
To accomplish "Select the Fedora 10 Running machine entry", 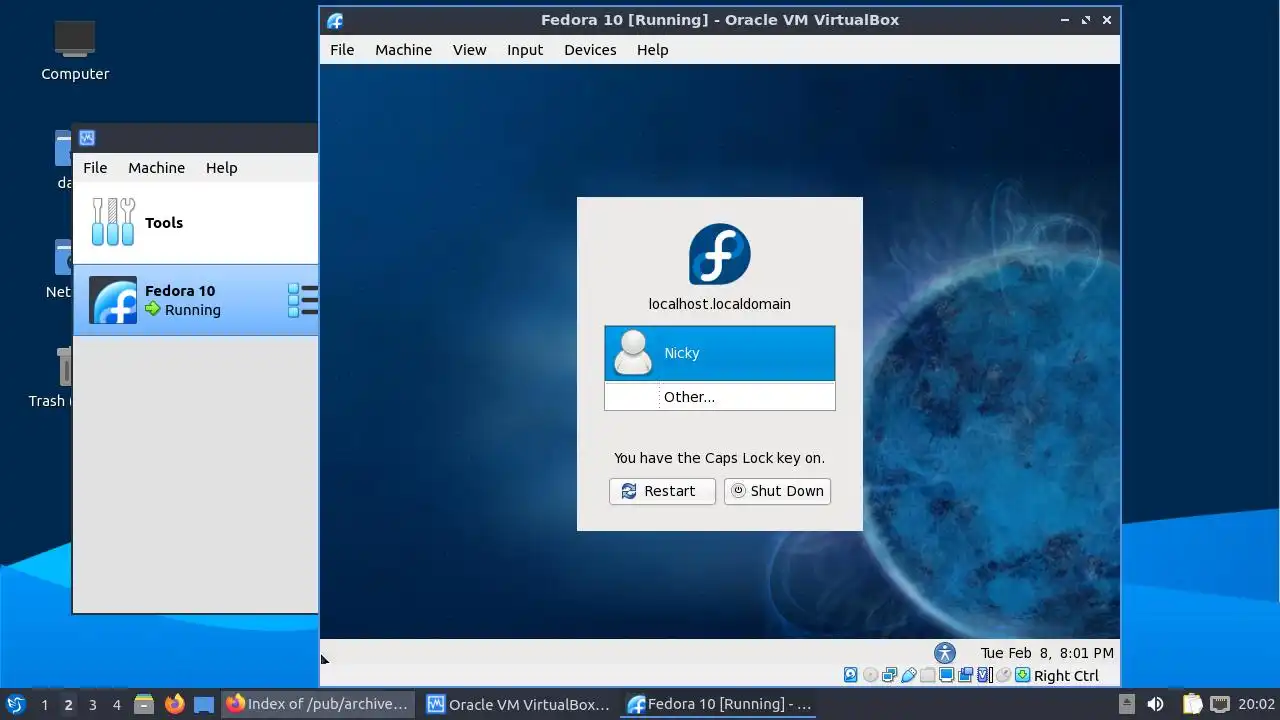I will [x=196, y=300].
